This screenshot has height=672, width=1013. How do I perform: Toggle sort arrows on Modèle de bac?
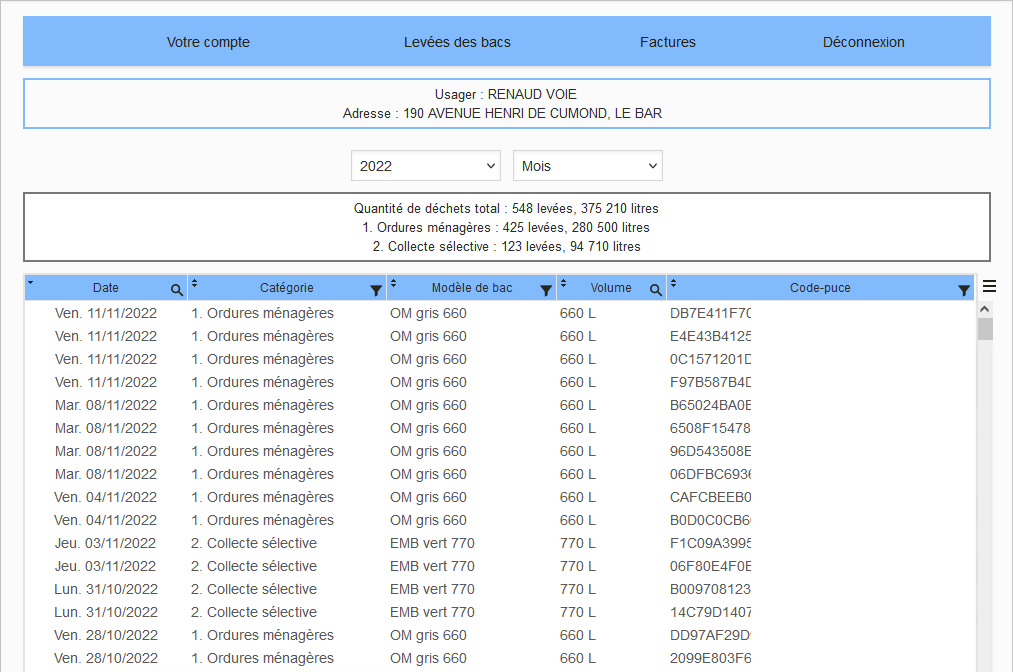[394, 284]
